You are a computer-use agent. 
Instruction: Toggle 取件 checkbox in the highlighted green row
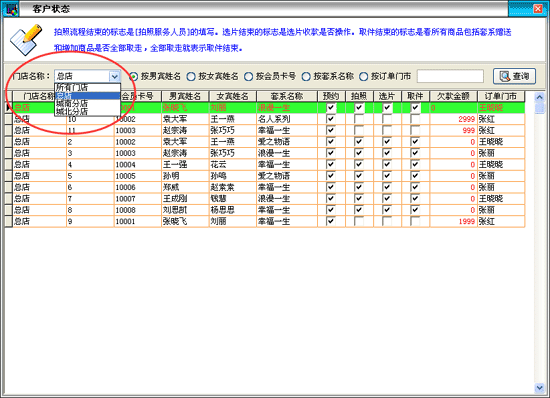(415, 108)
